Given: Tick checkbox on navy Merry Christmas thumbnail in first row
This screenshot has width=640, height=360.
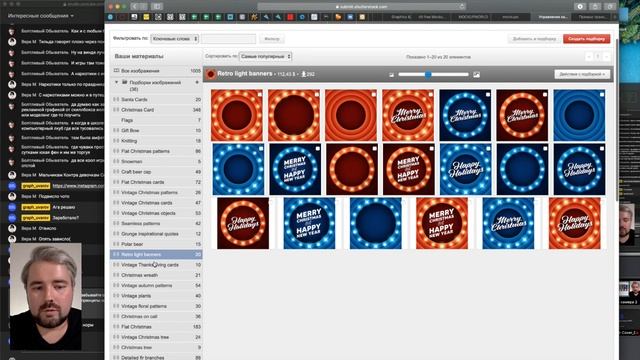Looking at the screenshot, I should [x=488, y=94].
